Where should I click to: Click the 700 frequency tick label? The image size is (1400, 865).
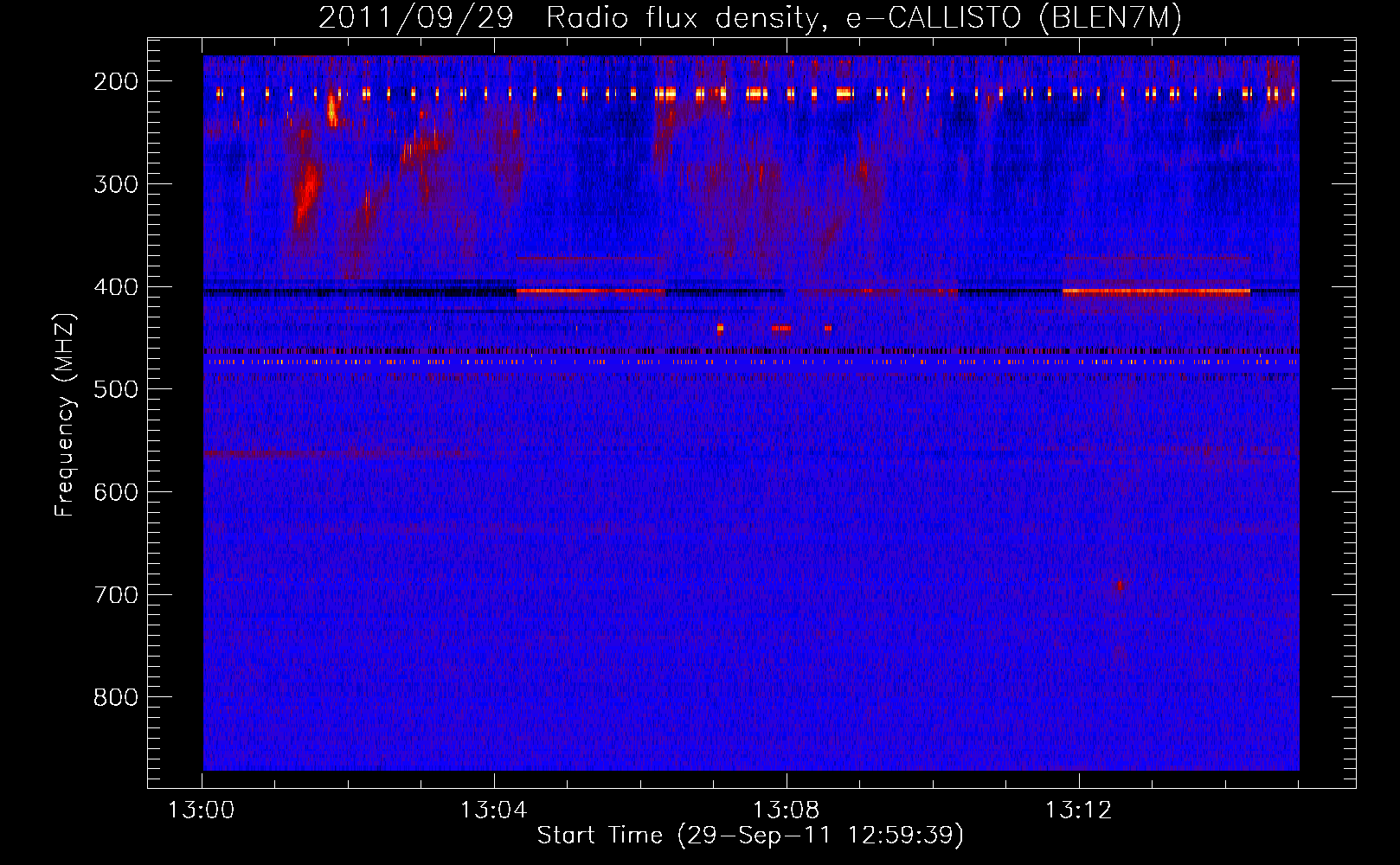click(x=116, y=595)
